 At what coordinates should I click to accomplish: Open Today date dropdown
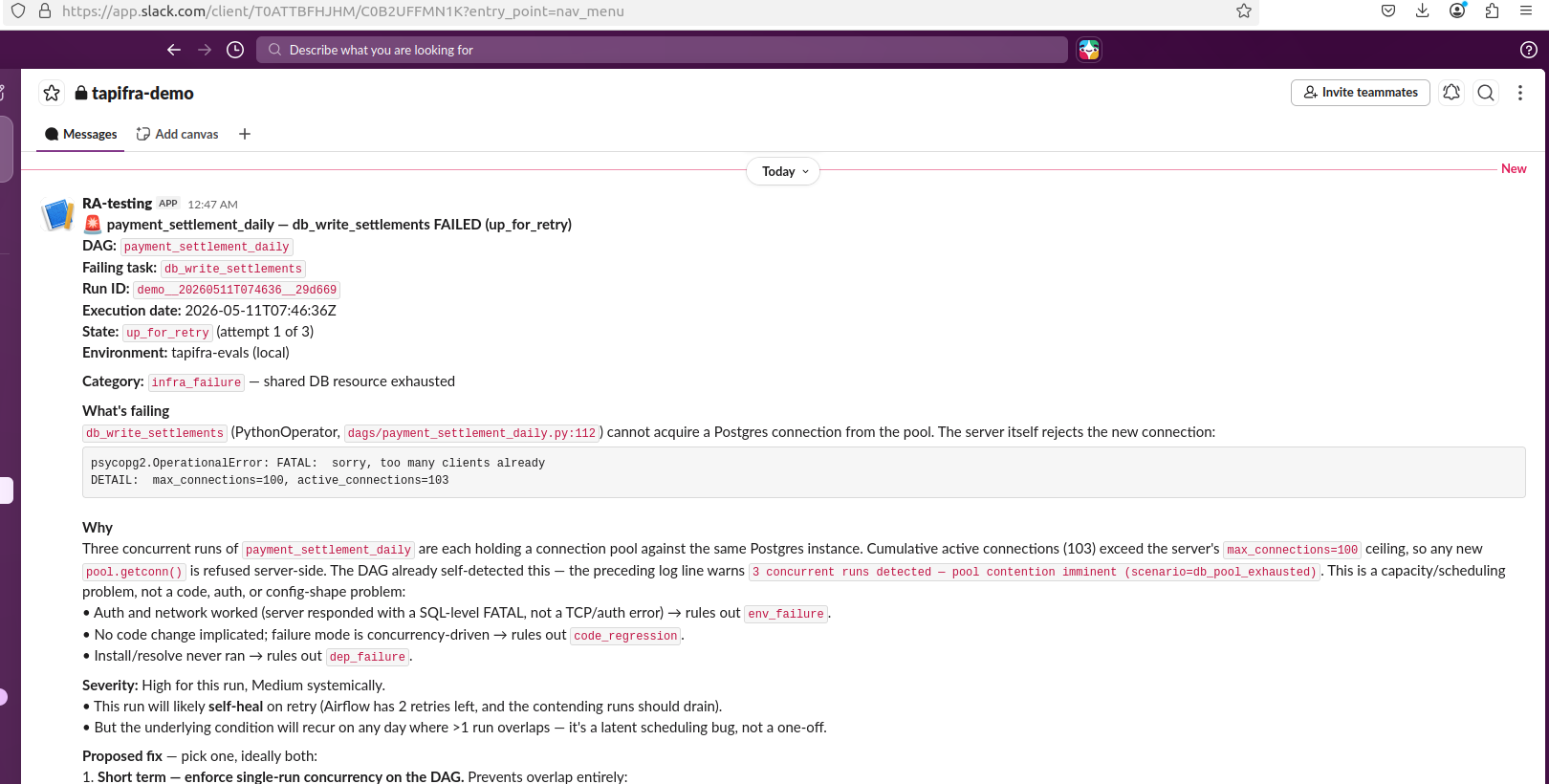pos(783,171)
